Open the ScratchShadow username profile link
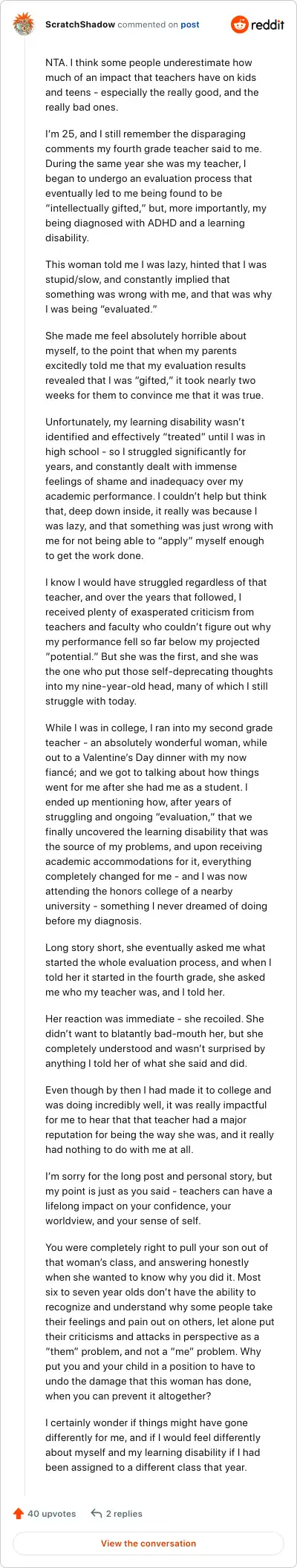The width and height of the screenshot is (297, 1568). pos(80,24)
